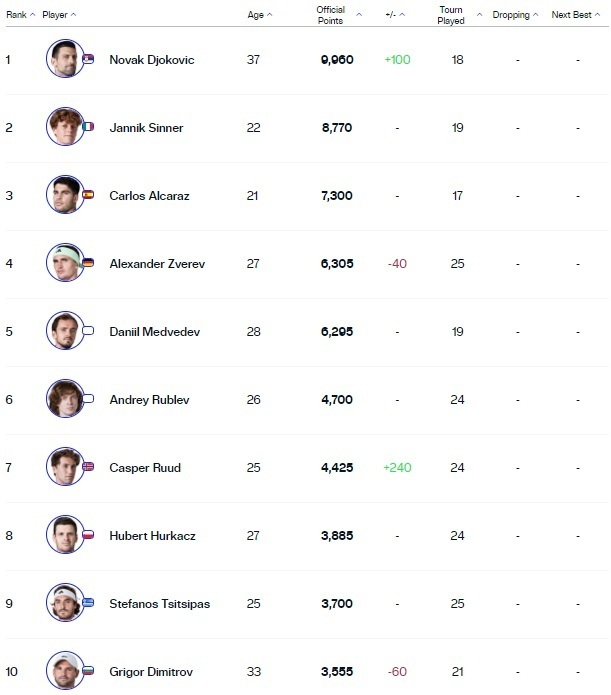Screen dimensions: 611x695
Task: Sort by Next Best column
Action: point(573,15)
